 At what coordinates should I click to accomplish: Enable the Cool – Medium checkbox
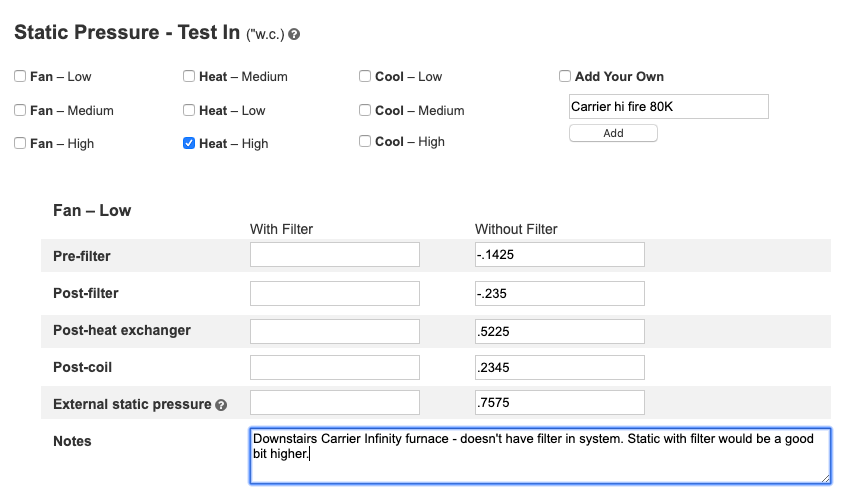point(365,110)
